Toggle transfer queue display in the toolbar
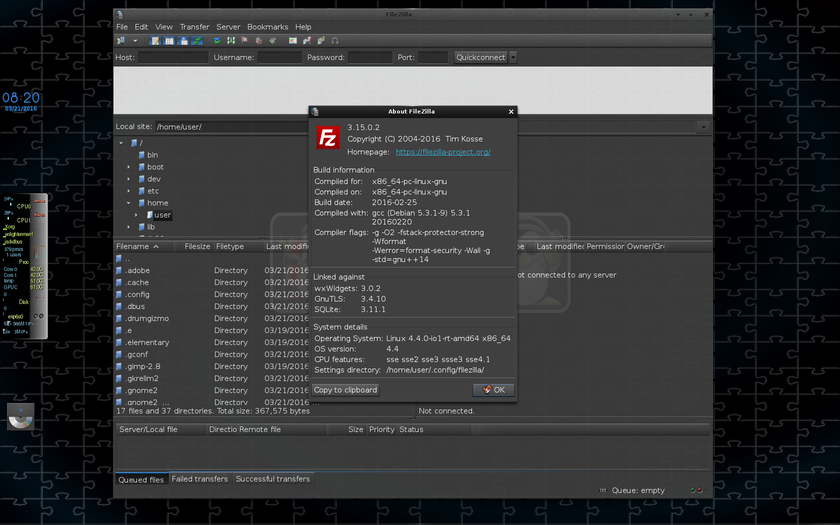The height and width of the screenshot is (525, 840). point(197,41)
